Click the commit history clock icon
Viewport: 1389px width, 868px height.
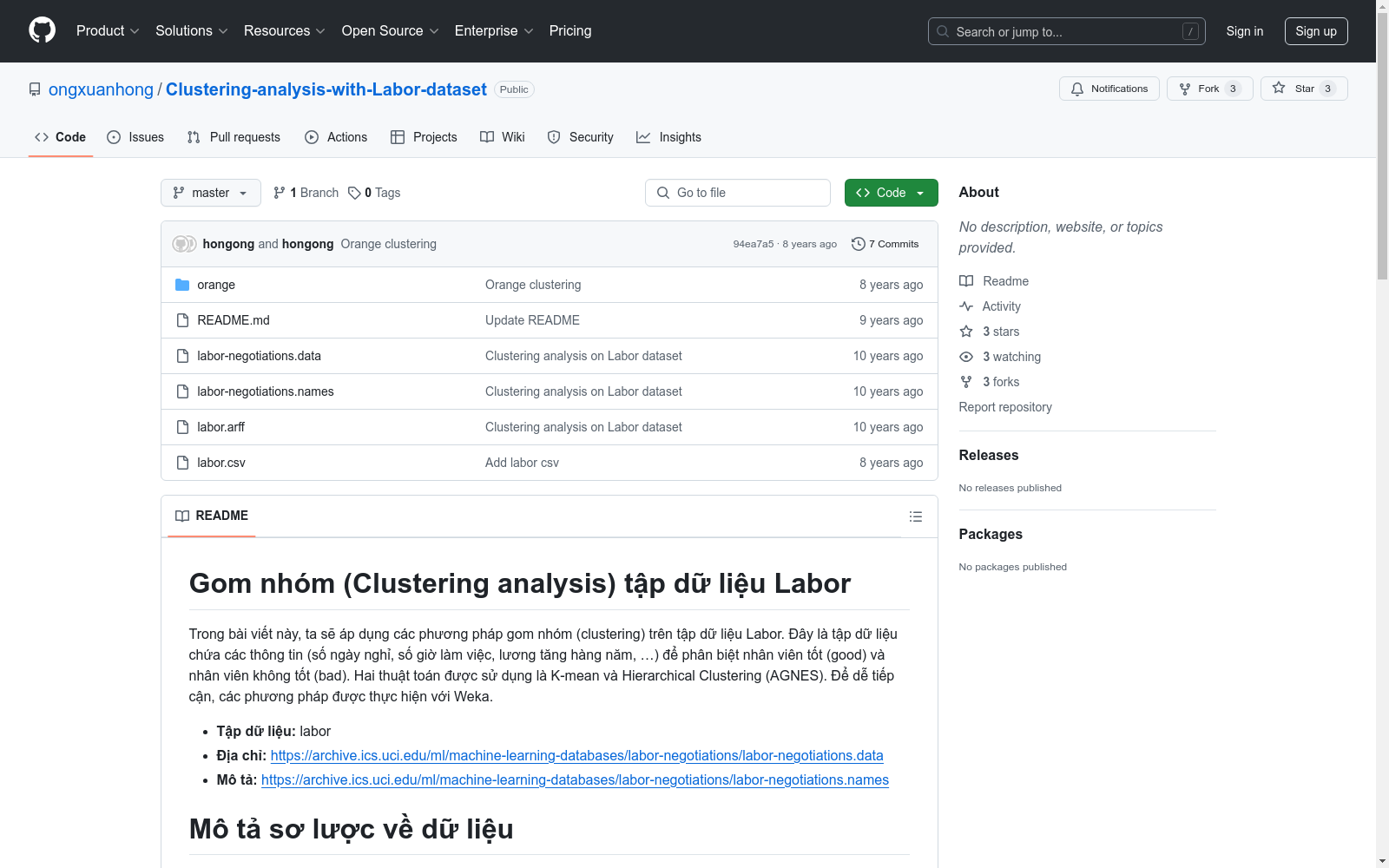click(x=859, y=244)
